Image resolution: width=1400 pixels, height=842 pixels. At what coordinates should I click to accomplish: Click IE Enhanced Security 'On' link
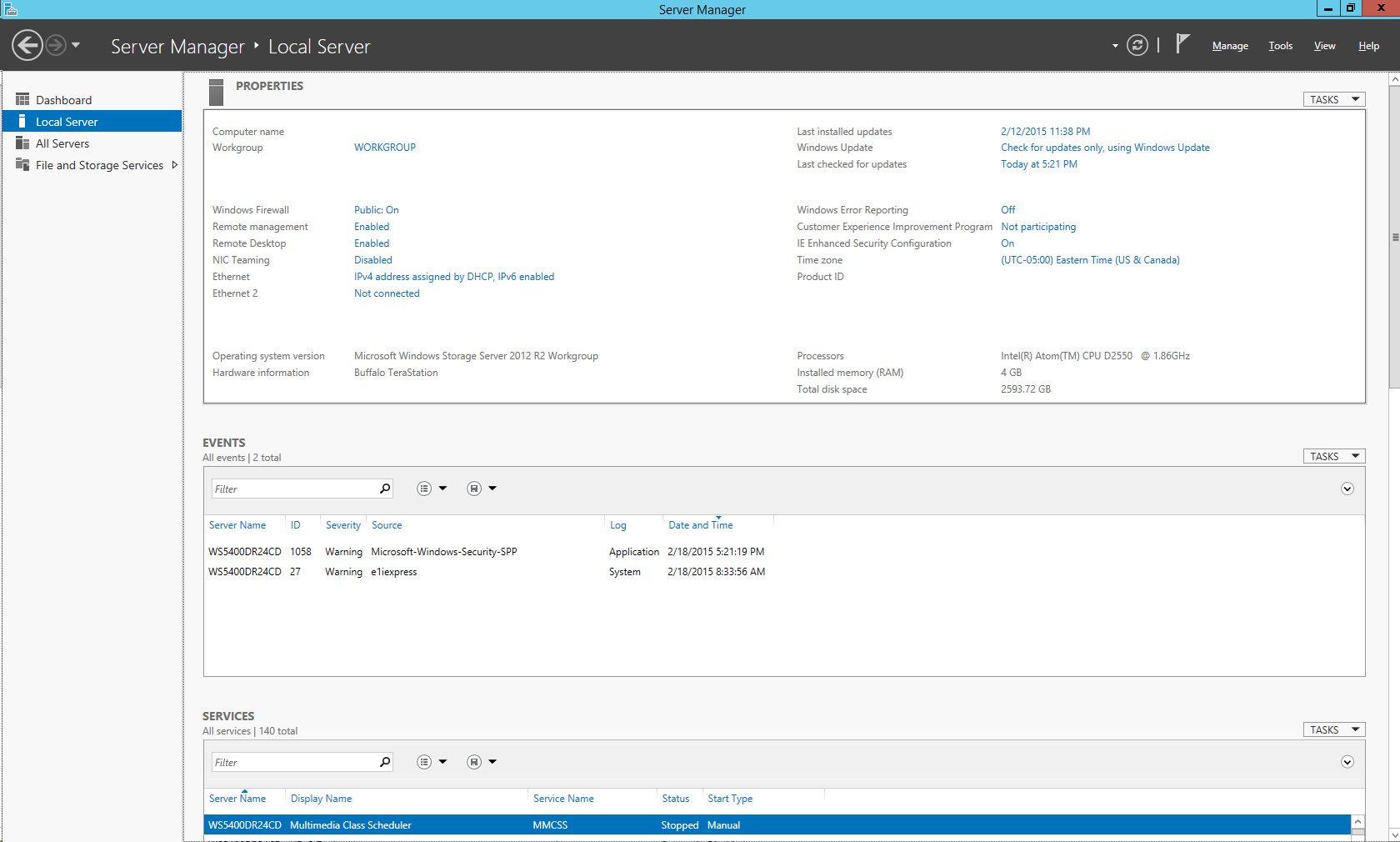(x=1007, y=243)
